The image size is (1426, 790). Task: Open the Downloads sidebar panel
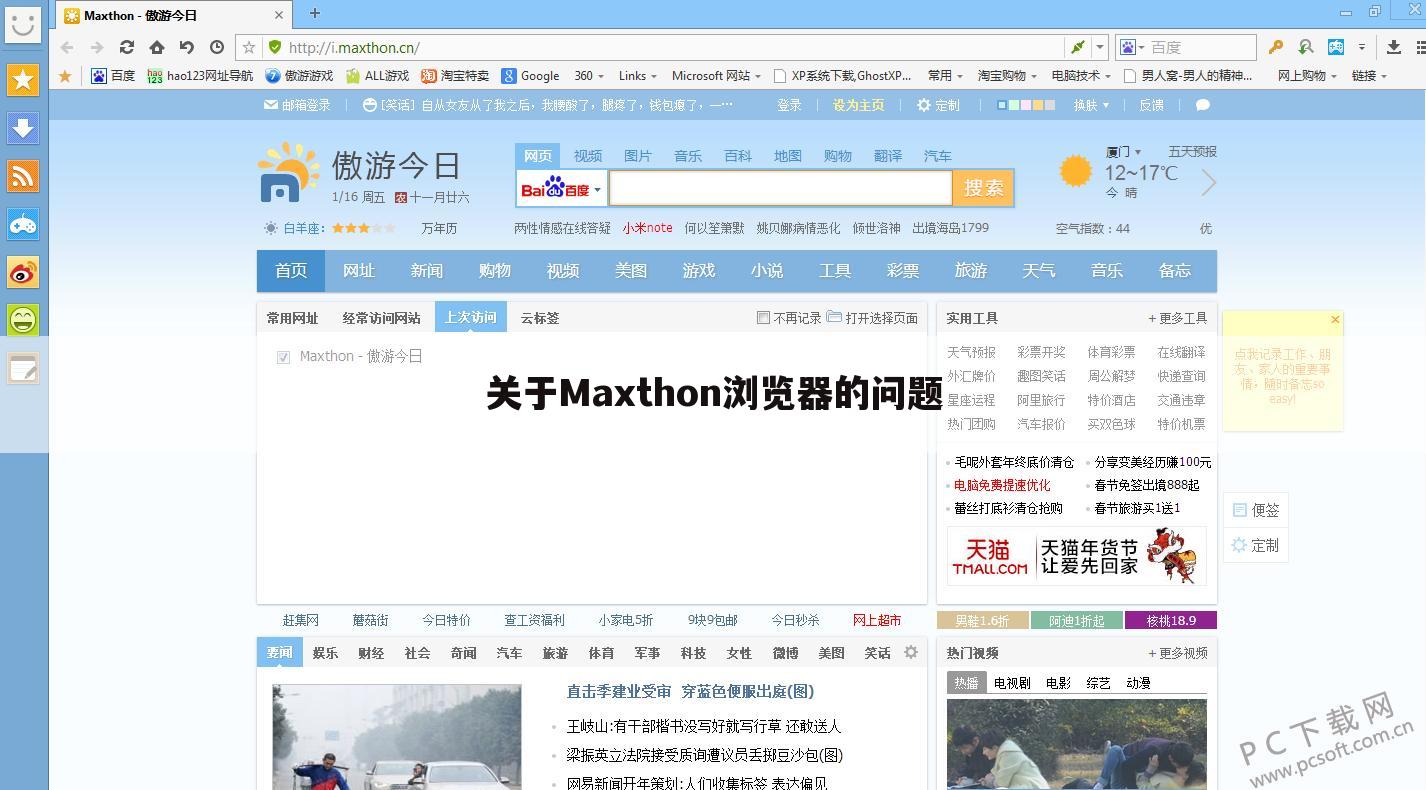point(23,128)
